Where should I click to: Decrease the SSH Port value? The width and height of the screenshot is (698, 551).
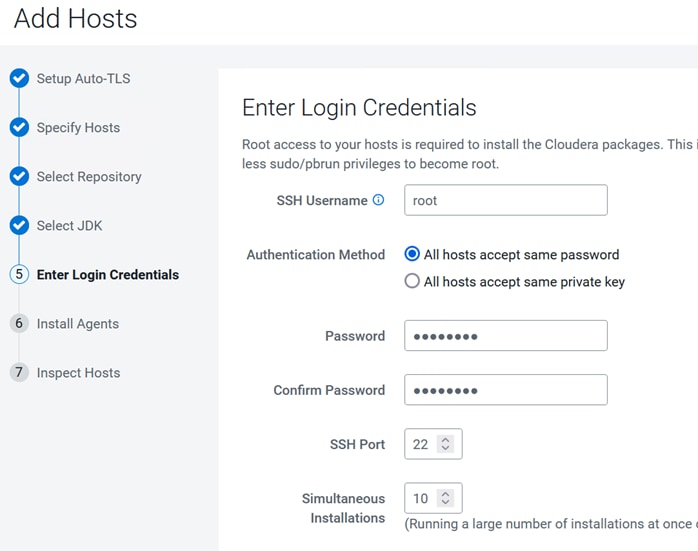click(x=445, y=448)
